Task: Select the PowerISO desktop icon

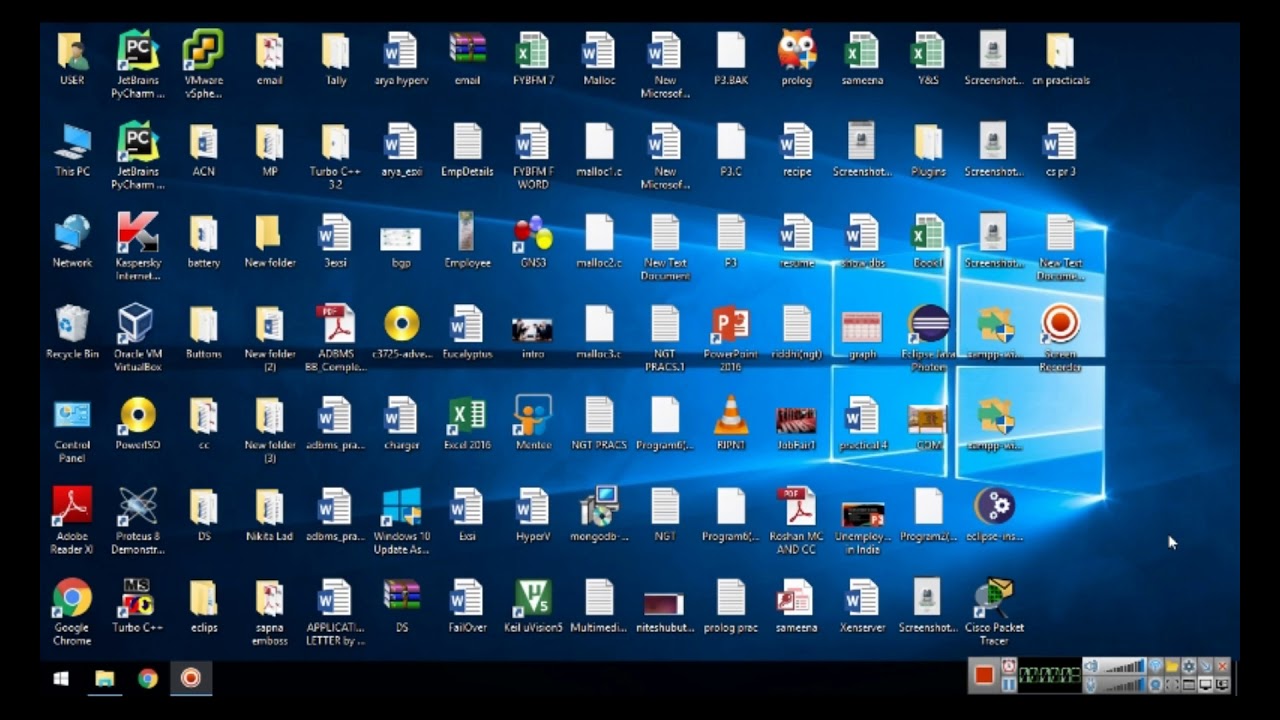Action: (x=137, y=423)
